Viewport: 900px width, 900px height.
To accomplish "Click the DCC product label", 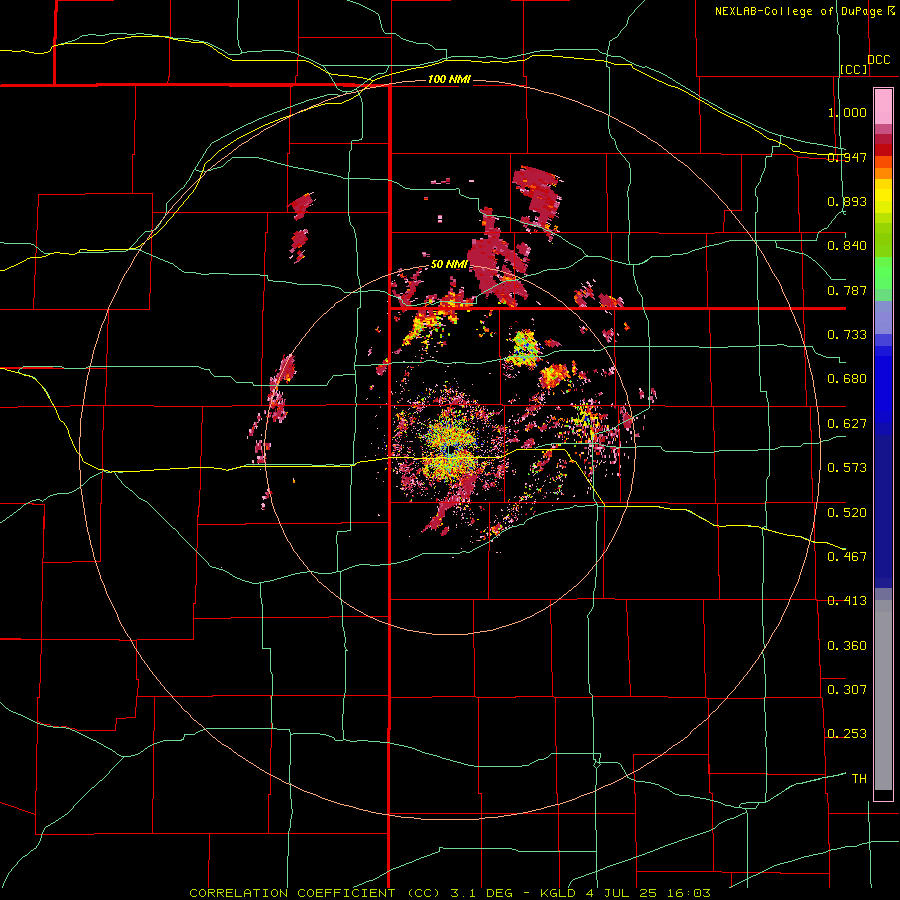I will pyautogui.click(x=878, y=60).
